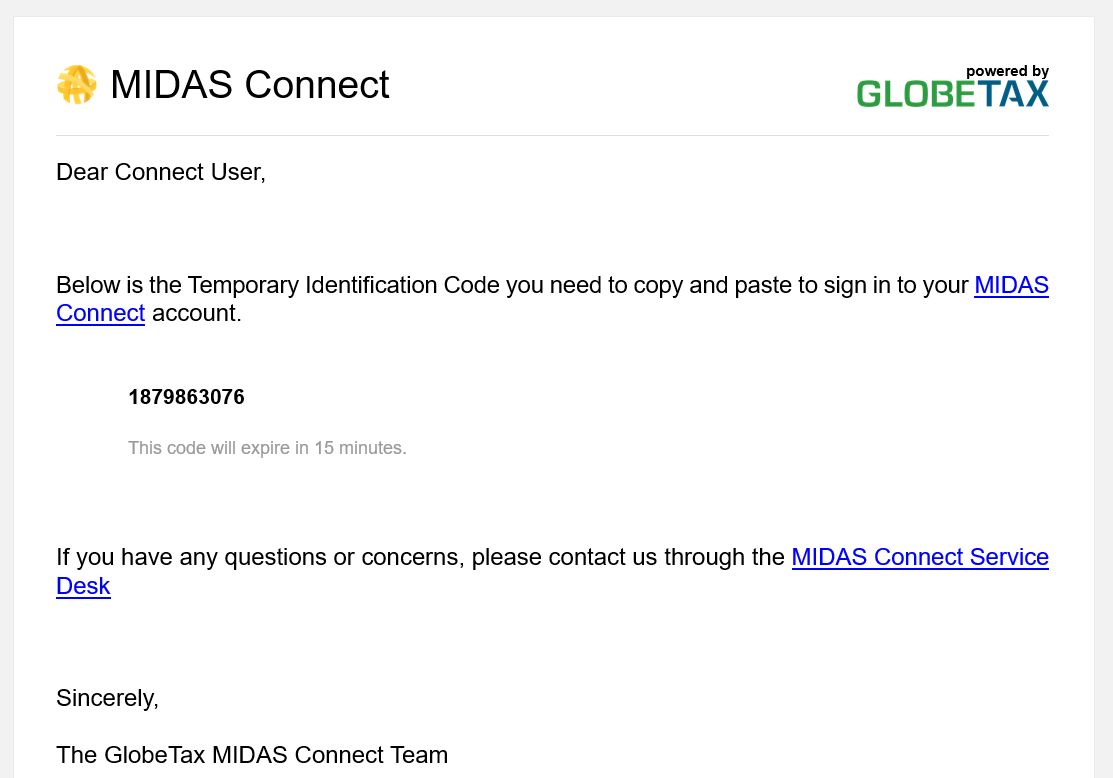Click the "Connect" link before "account."
Image resolution: width=1113 pixels, height=778 pixels.
tap(100, 313)
